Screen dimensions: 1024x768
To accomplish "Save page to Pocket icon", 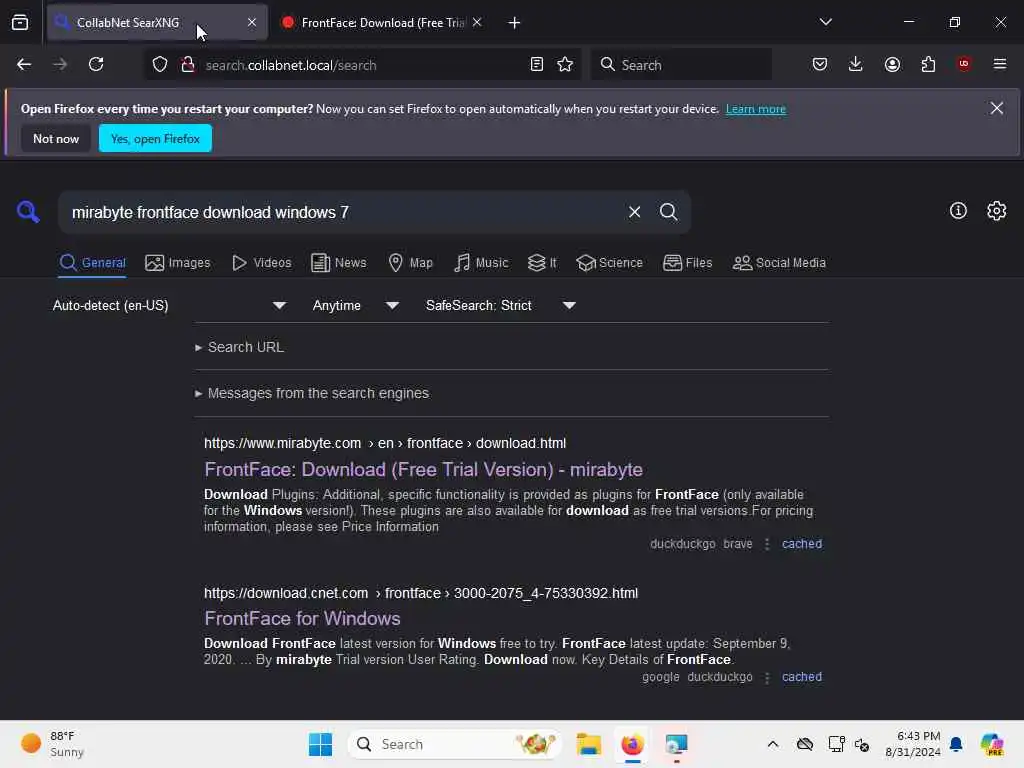I will coord(820,64).
